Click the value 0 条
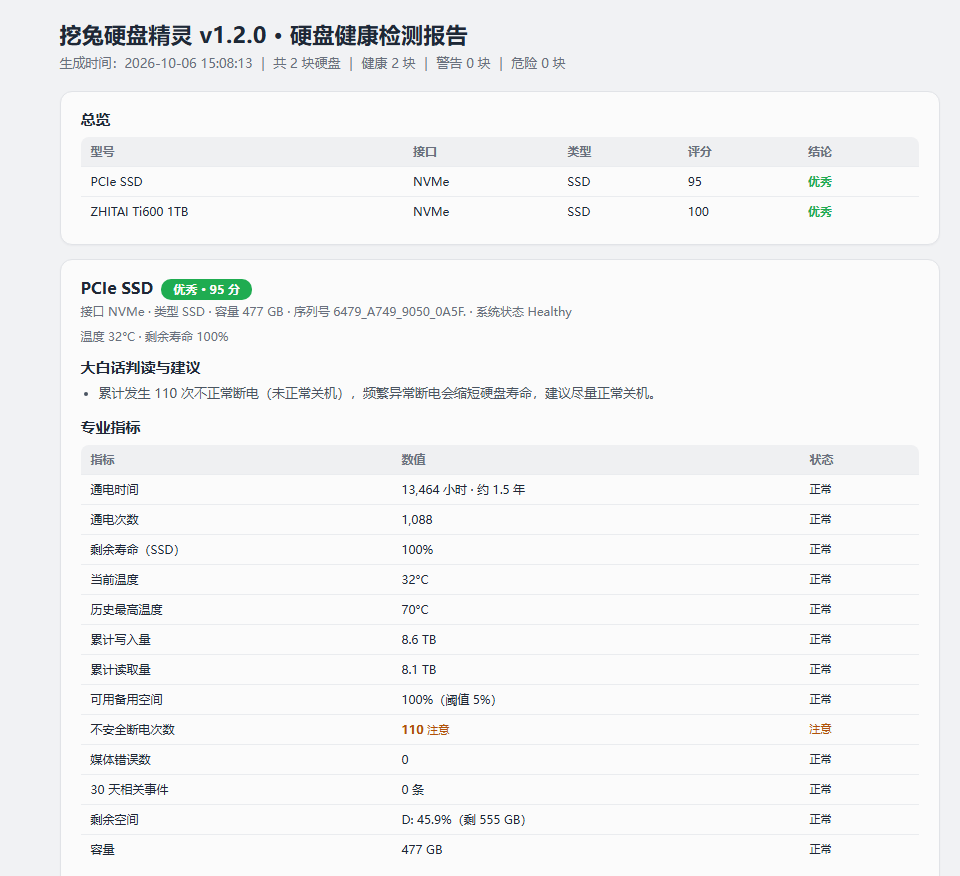 click(x=413, y=790)
